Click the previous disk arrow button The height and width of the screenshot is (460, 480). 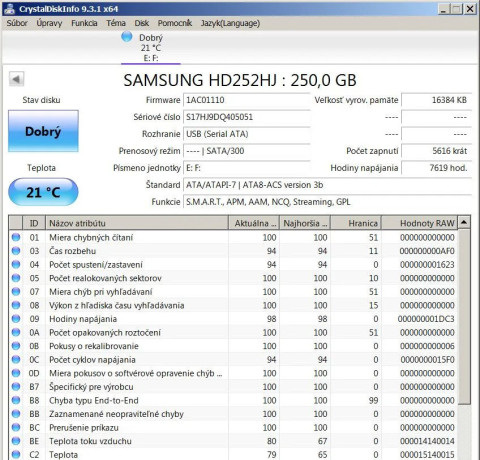[x=16, y=79]
